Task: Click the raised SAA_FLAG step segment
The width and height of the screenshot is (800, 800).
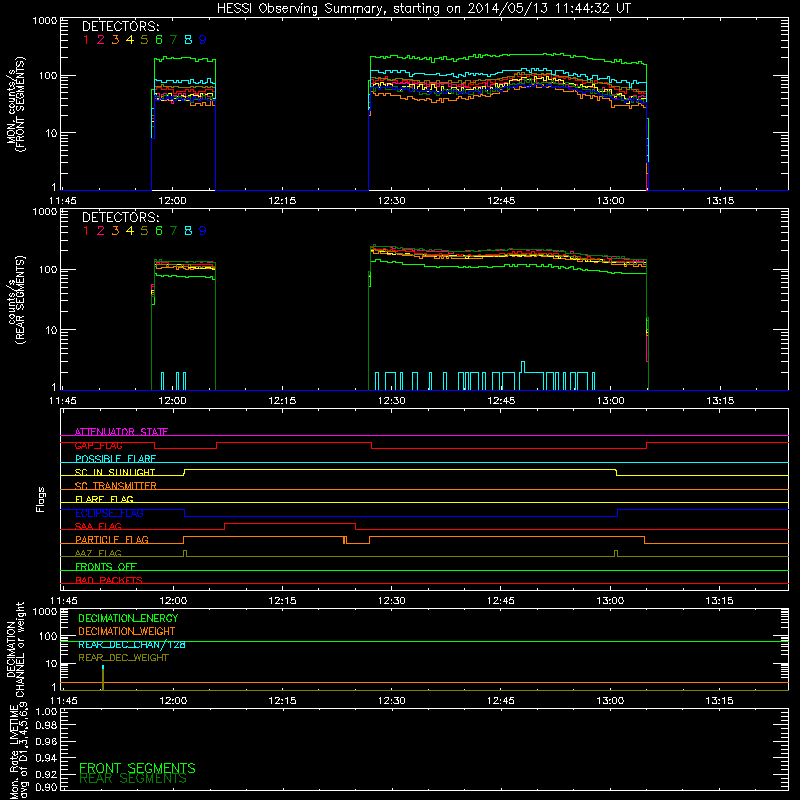Action: pyautogui.click(x=290, y=523)
